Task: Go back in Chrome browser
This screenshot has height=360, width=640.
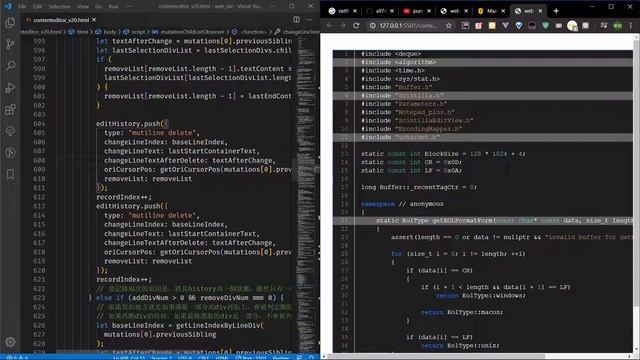Action: coord(329,25)
